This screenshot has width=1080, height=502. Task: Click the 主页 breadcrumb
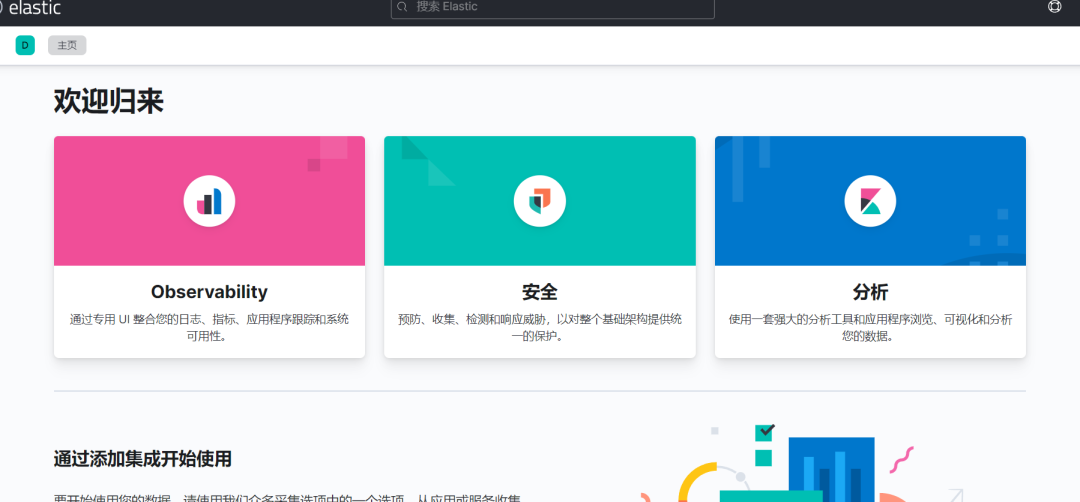[x=67, y=45]
